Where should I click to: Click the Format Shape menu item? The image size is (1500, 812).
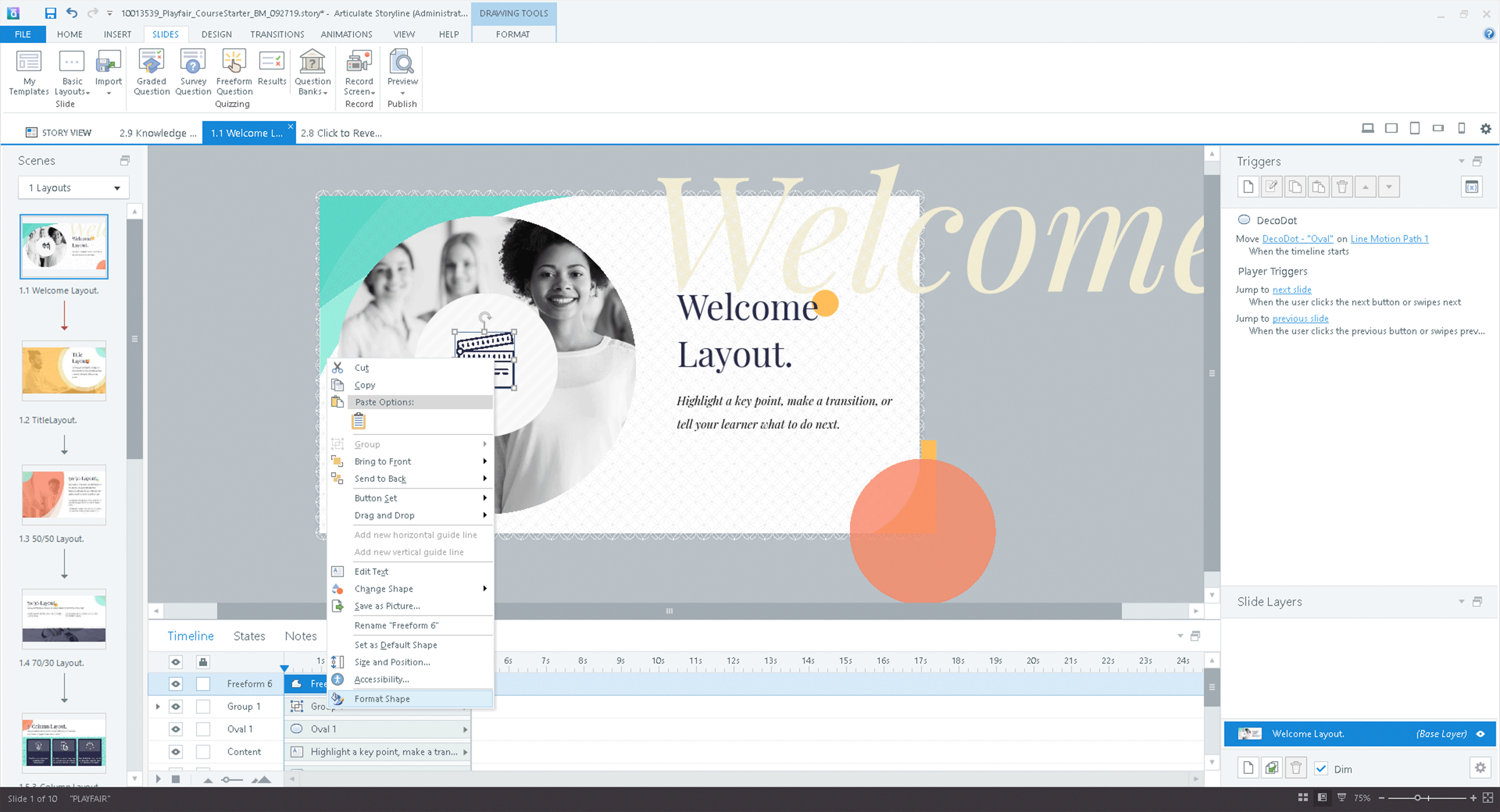pos(382,697)
